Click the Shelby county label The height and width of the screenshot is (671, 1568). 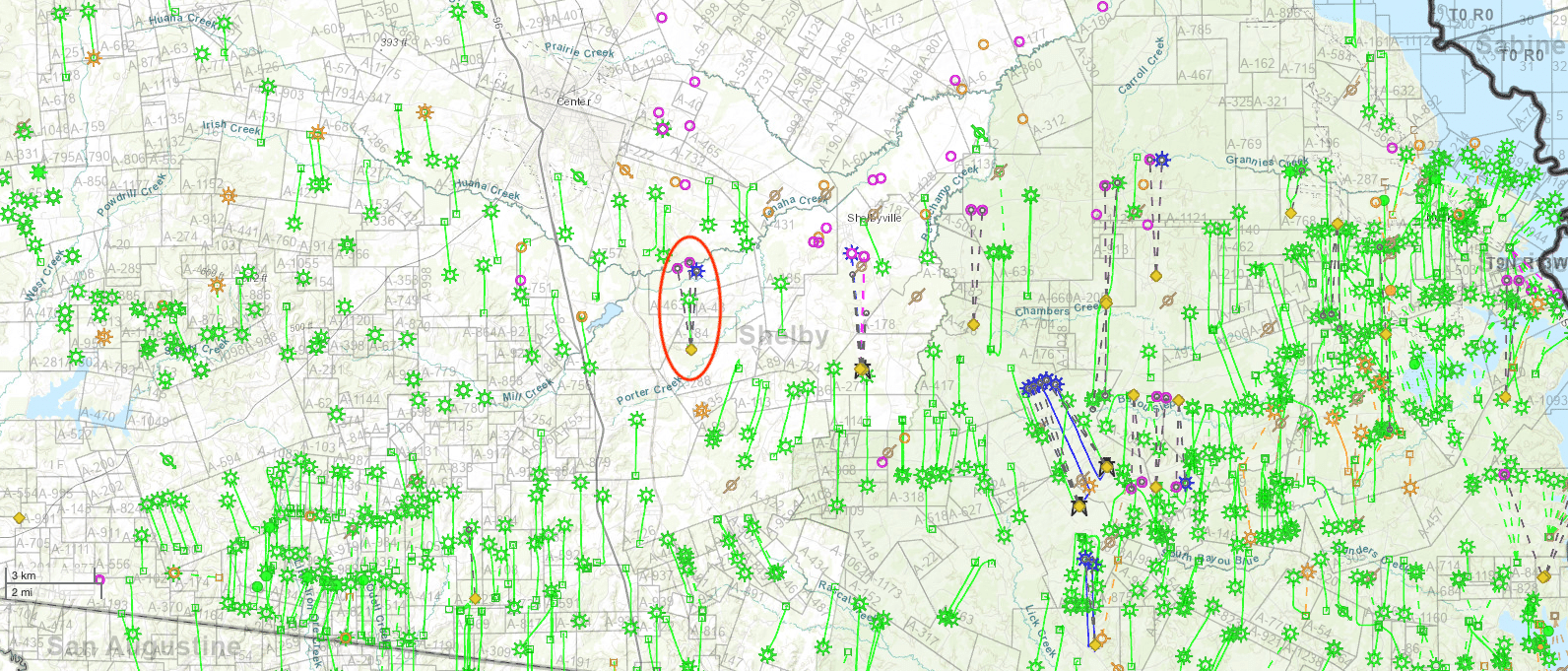783,336
